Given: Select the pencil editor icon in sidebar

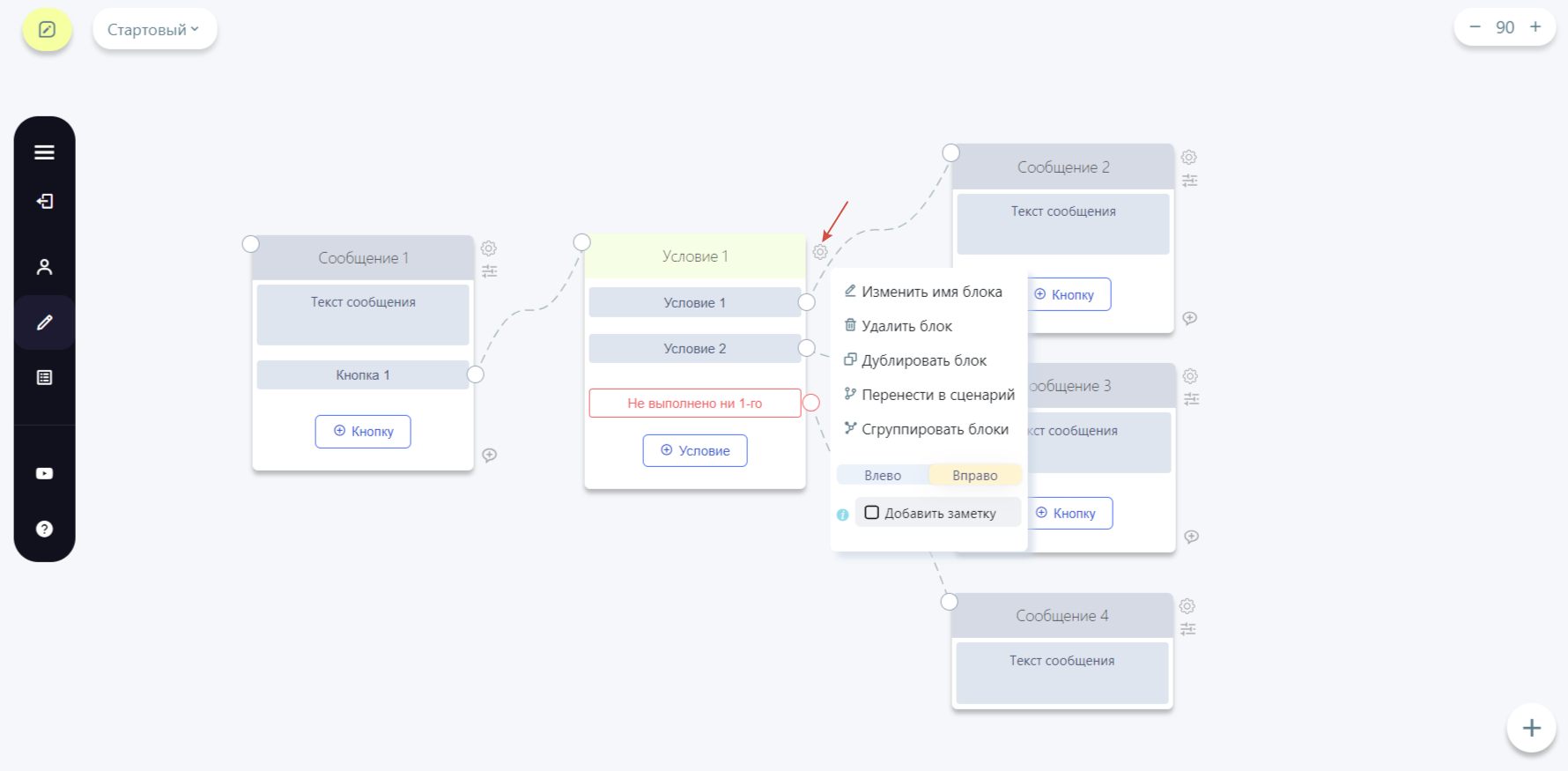Looking at the screenshot, I should pos(44,322).
